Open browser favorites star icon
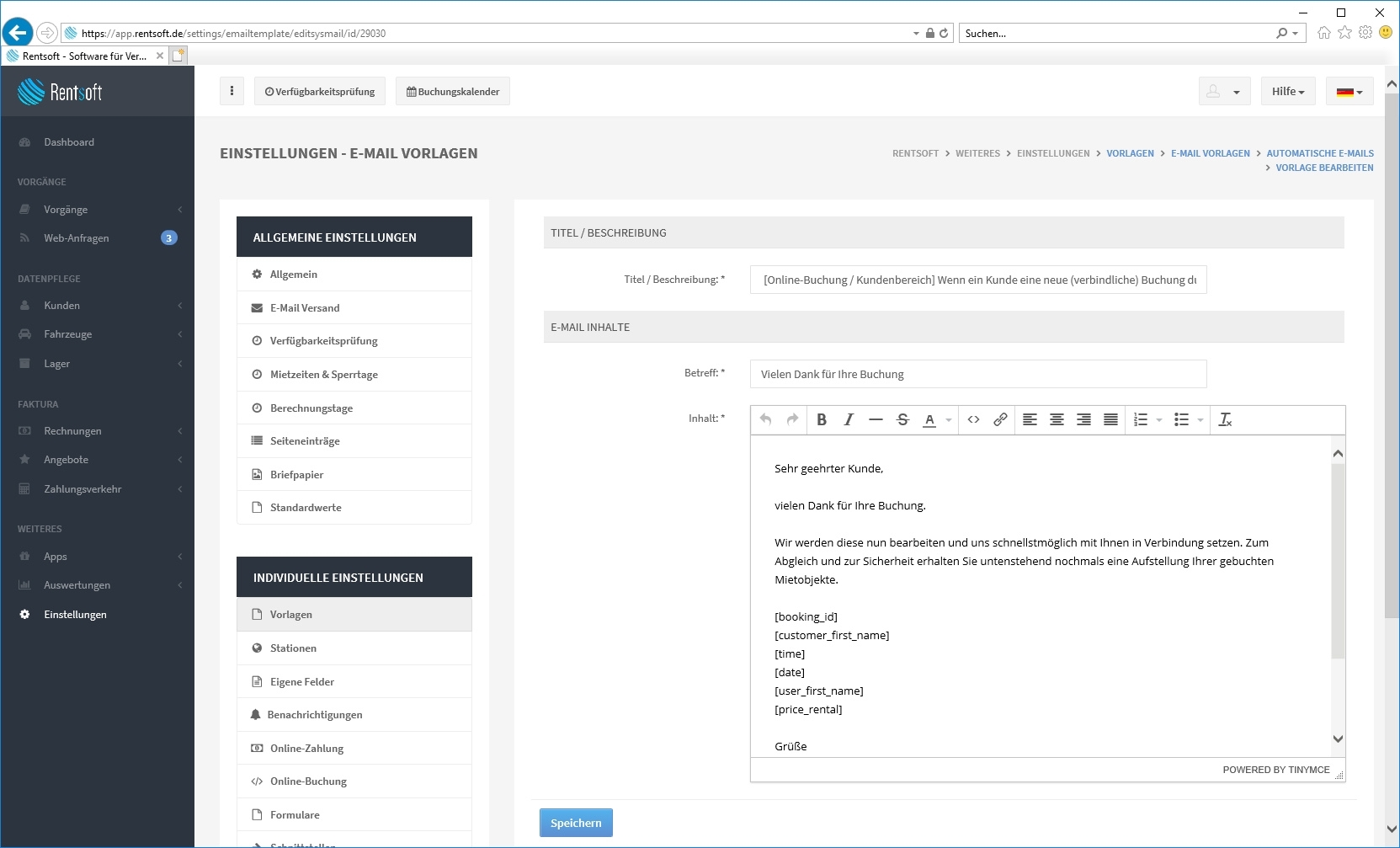The height and width of the screenshot is (848, 1400). pos(1344,33)
